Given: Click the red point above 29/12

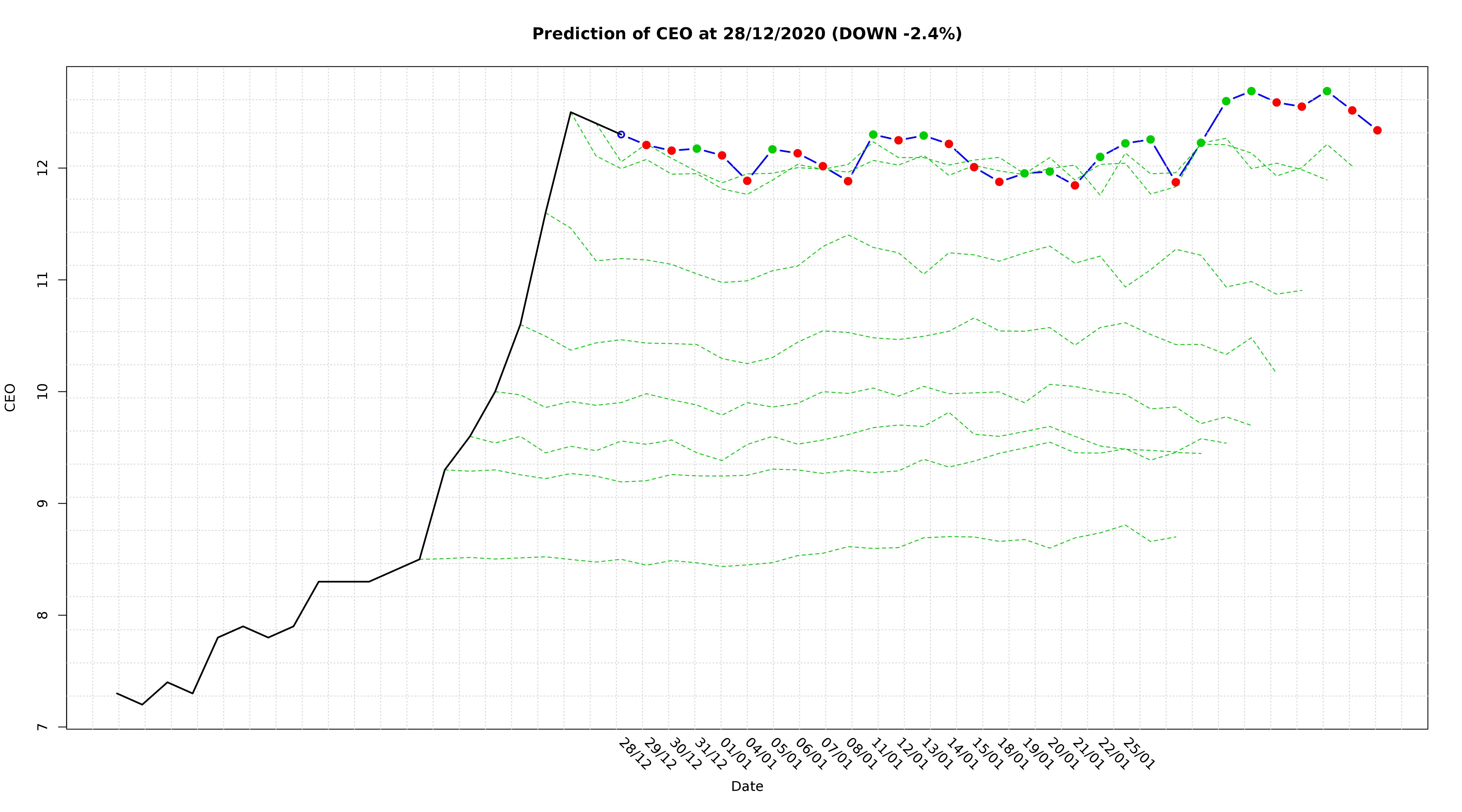Looking at the screenshot, I should (647, 145).
